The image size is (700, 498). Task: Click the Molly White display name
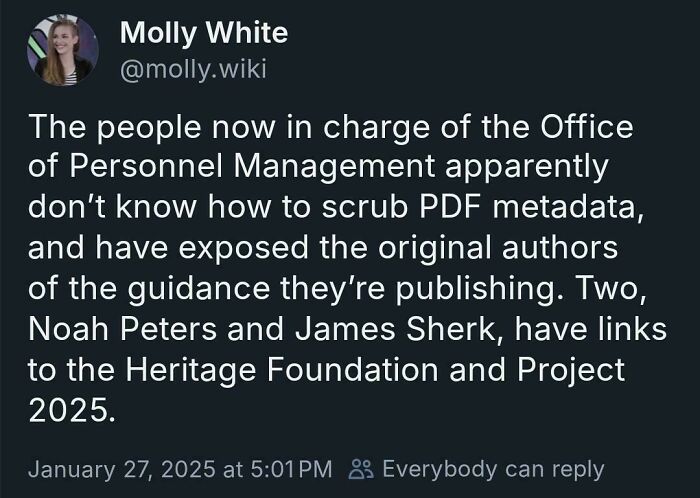[x=204, y=33]
